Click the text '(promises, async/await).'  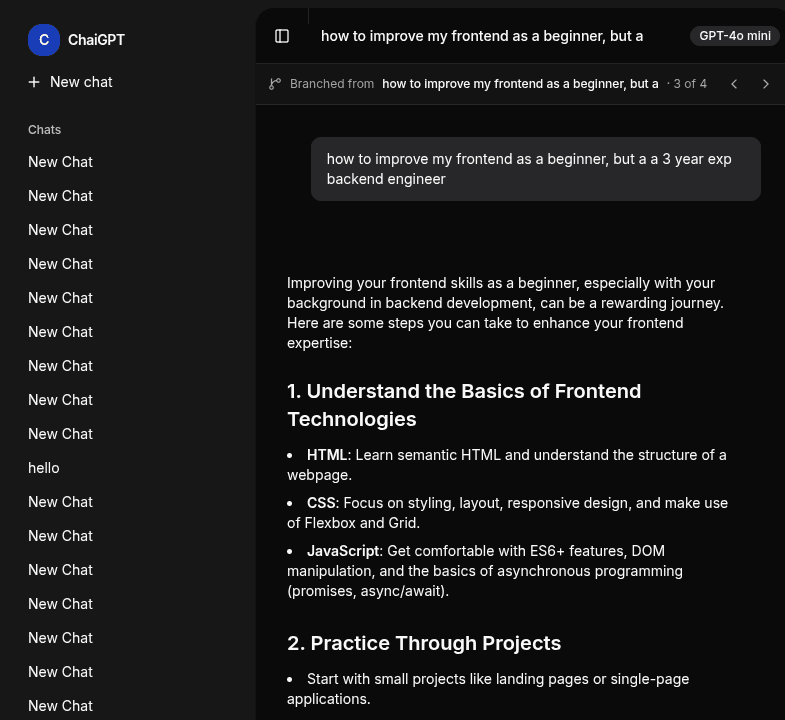pos(368,591)
